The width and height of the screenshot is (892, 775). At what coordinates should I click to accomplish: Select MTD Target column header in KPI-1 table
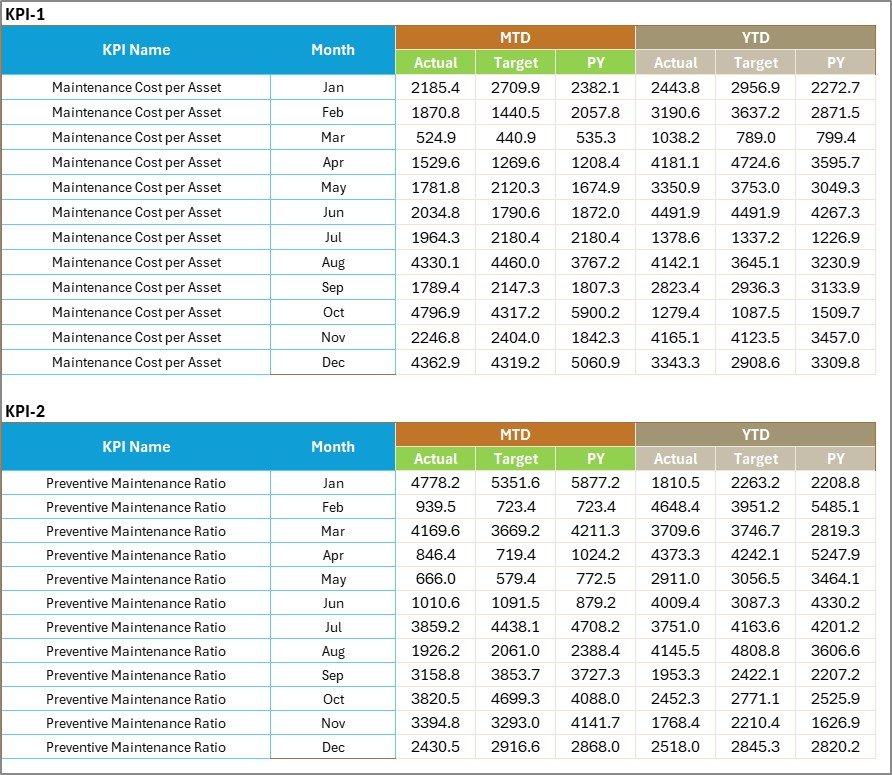pyautogui.click(x=515, y=63)
